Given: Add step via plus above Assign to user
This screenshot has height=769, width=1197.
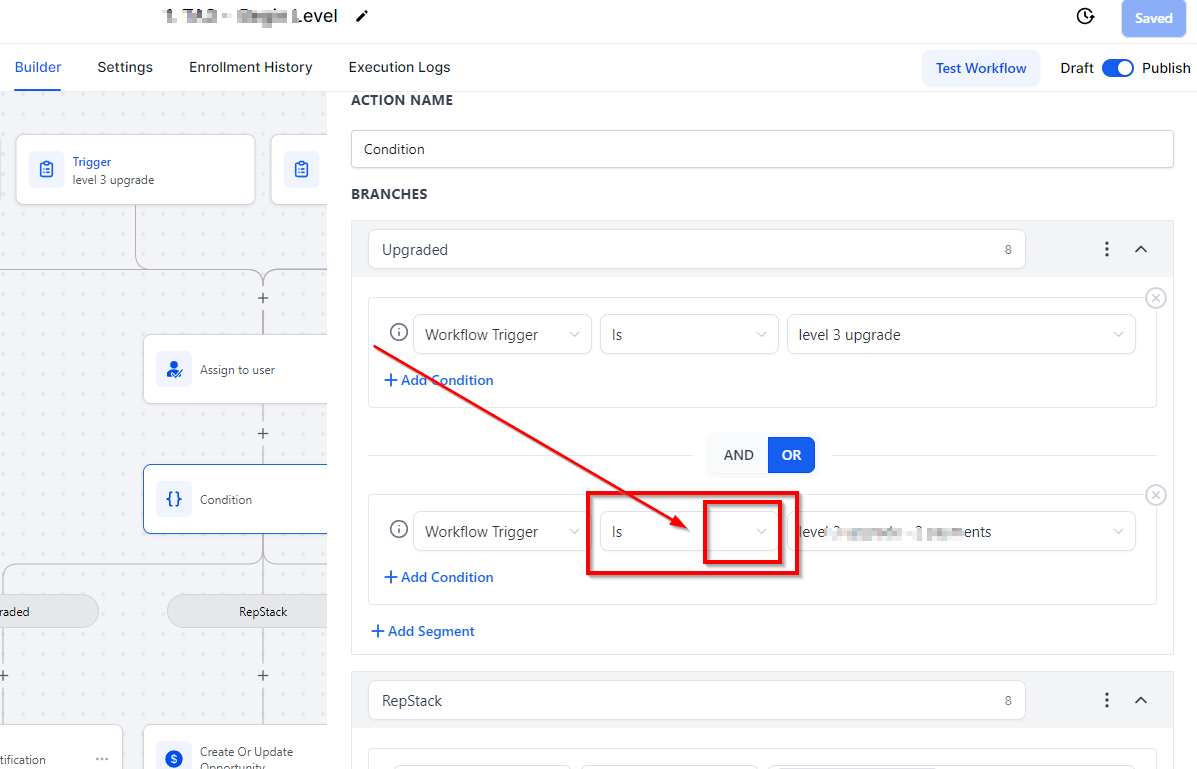Looking at the screenshot, I should [x=263, y=298].
